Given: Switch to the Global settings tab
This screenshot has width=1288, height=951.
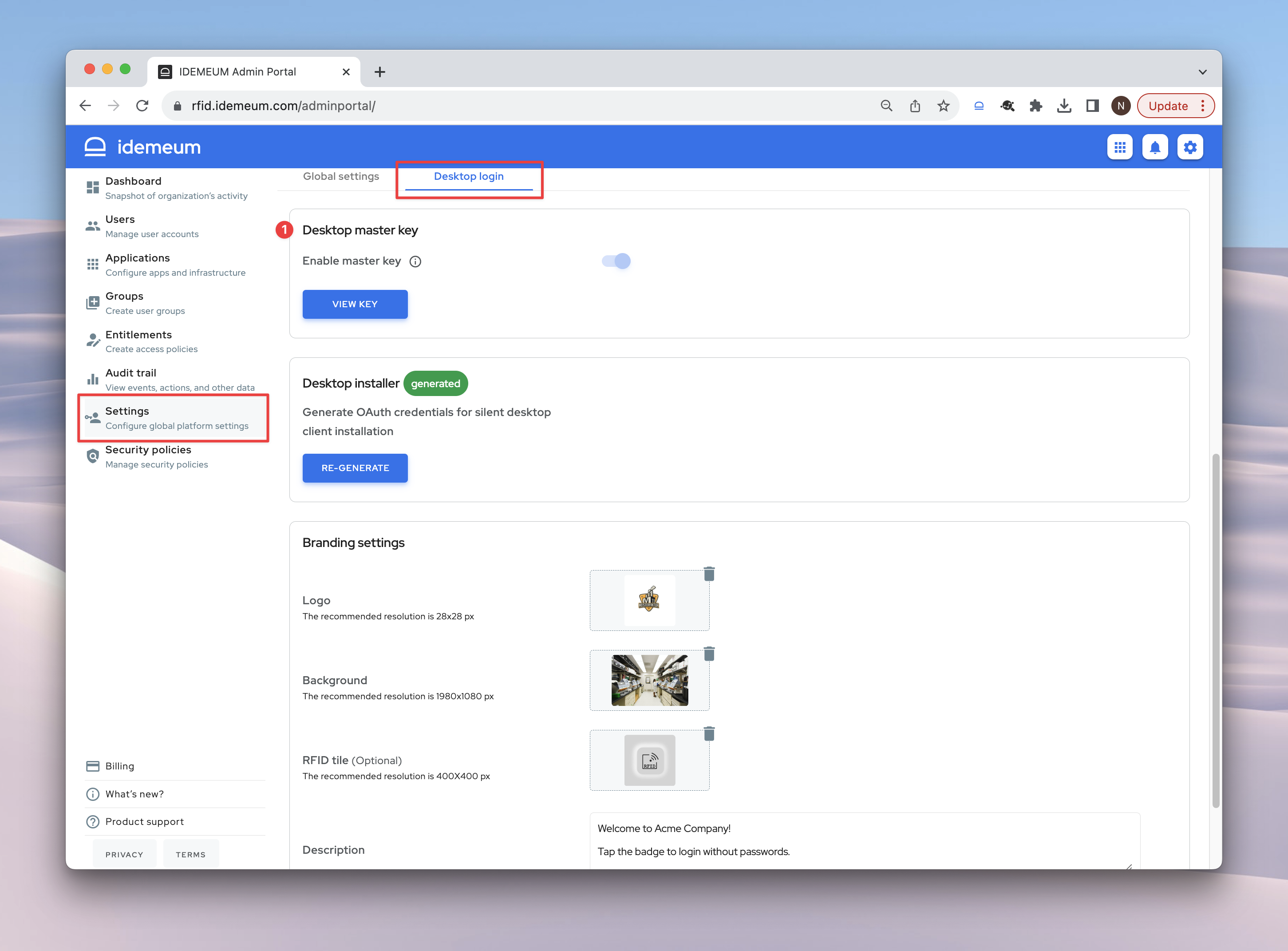Looking at the screenshot, I should point(341,176).
